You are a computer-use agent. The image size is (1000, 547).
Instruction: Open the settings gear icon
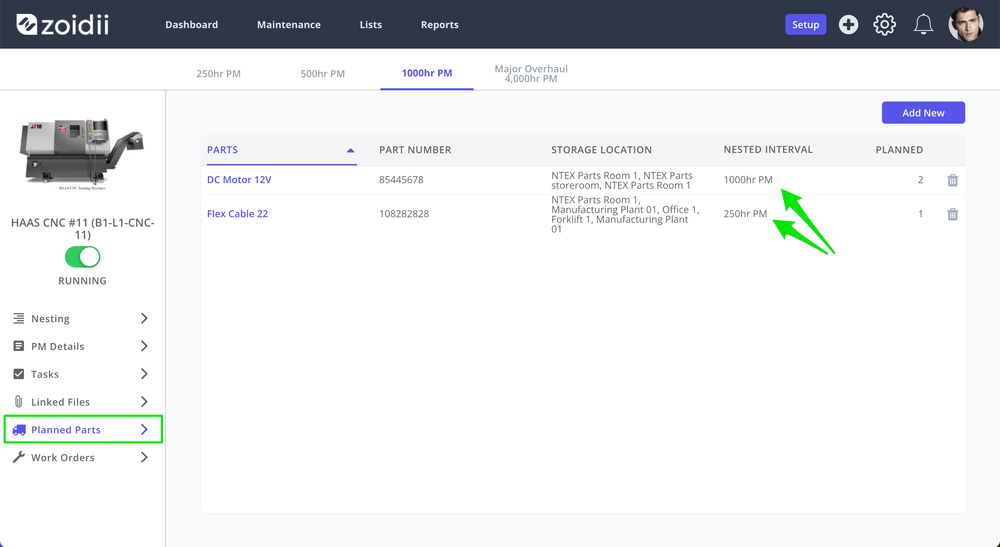pyautogui.click(x=885, y=25)
